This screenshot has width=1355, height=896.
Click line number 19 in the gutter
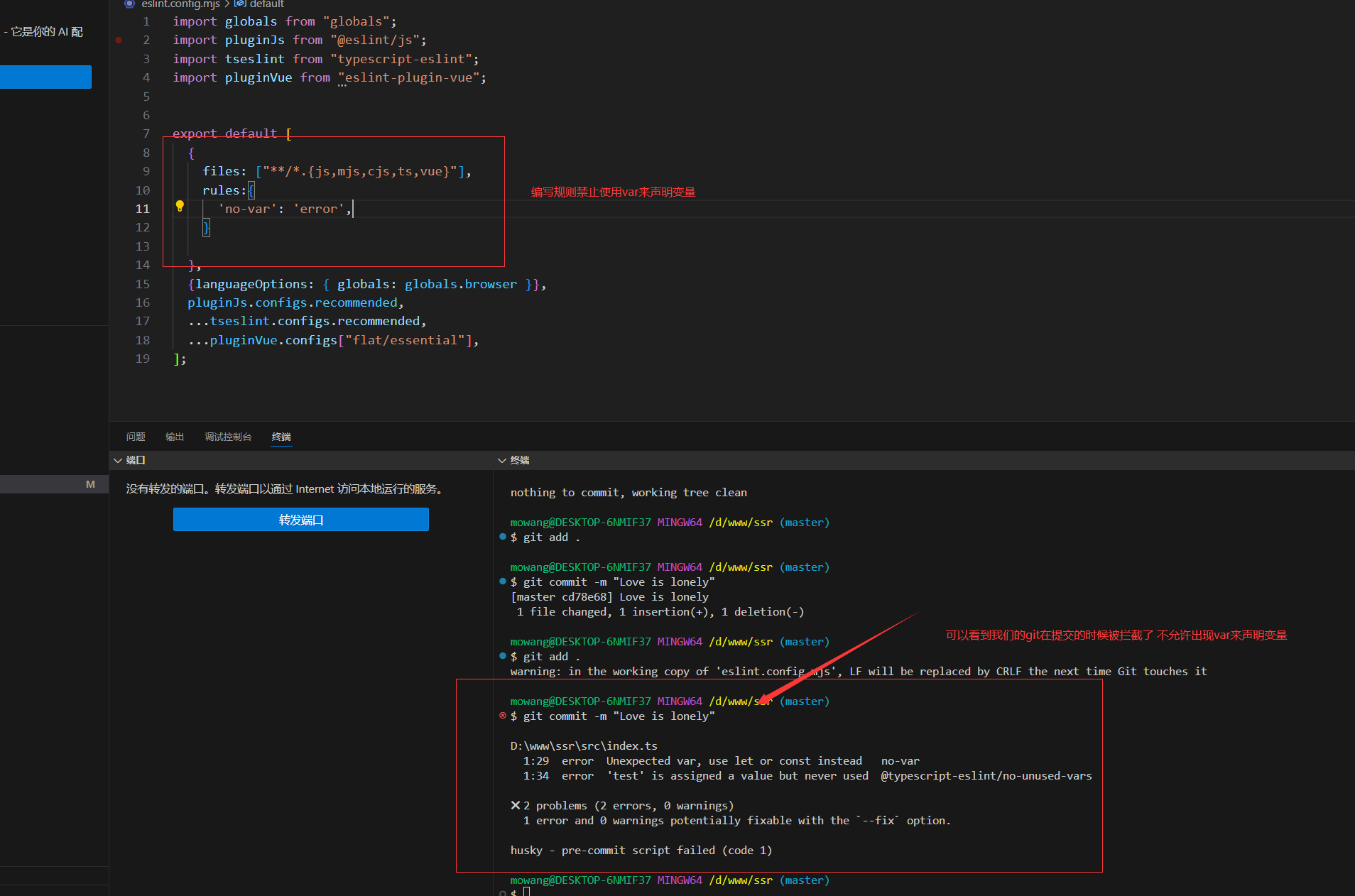tap(143, 359)
